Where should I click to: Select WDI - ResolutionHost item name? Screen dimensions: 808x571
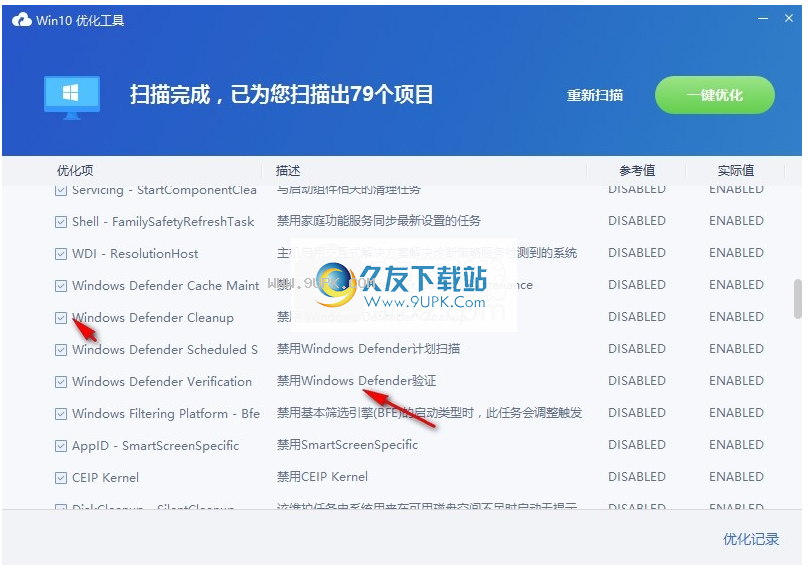(x=135, y=254)
